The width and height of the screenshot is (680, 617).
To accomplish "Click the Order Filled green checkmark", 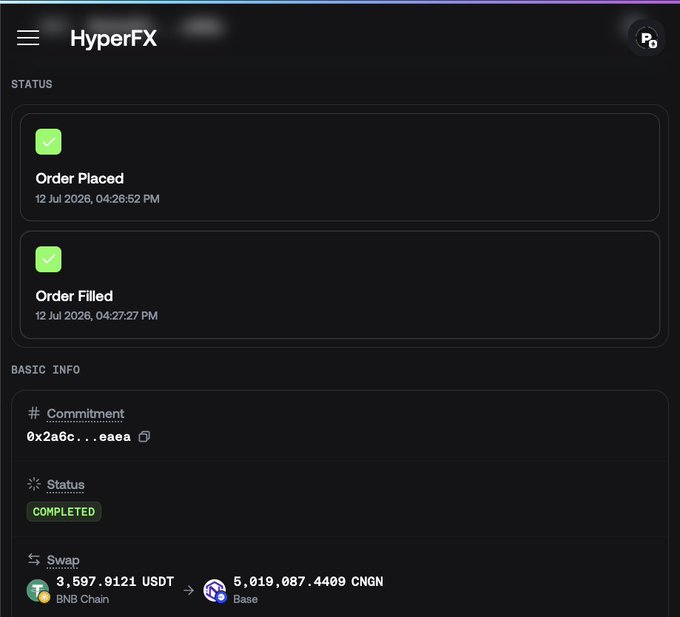I will [48, 259].
